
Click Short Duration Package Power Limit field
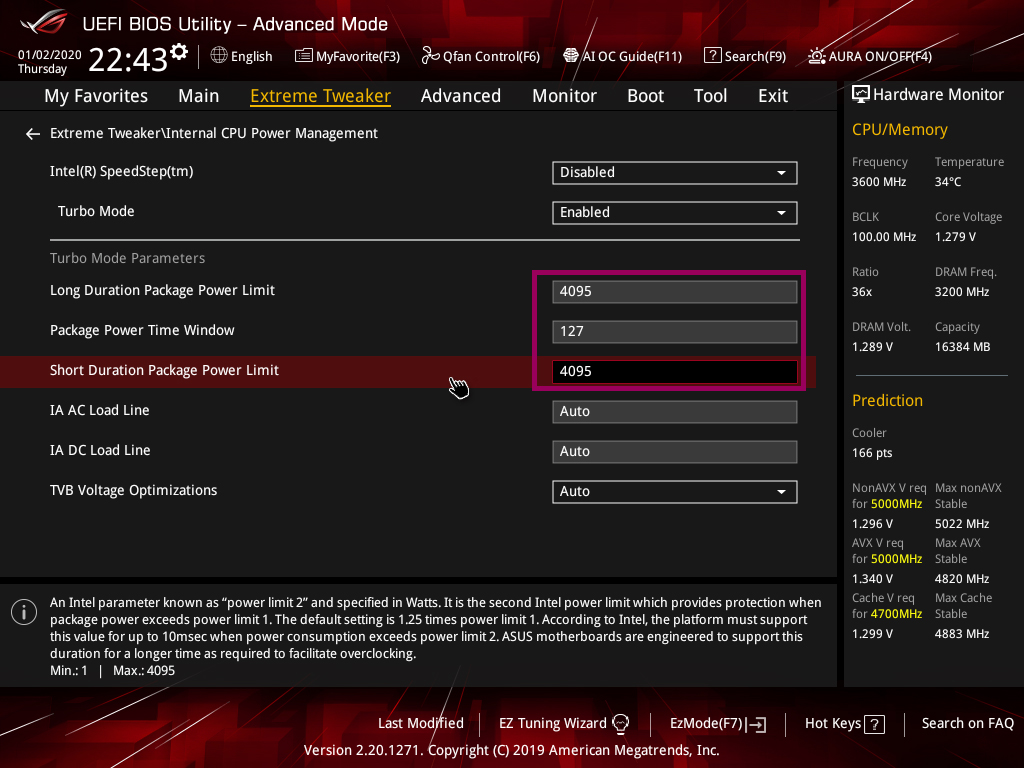(x=675, y=372)
